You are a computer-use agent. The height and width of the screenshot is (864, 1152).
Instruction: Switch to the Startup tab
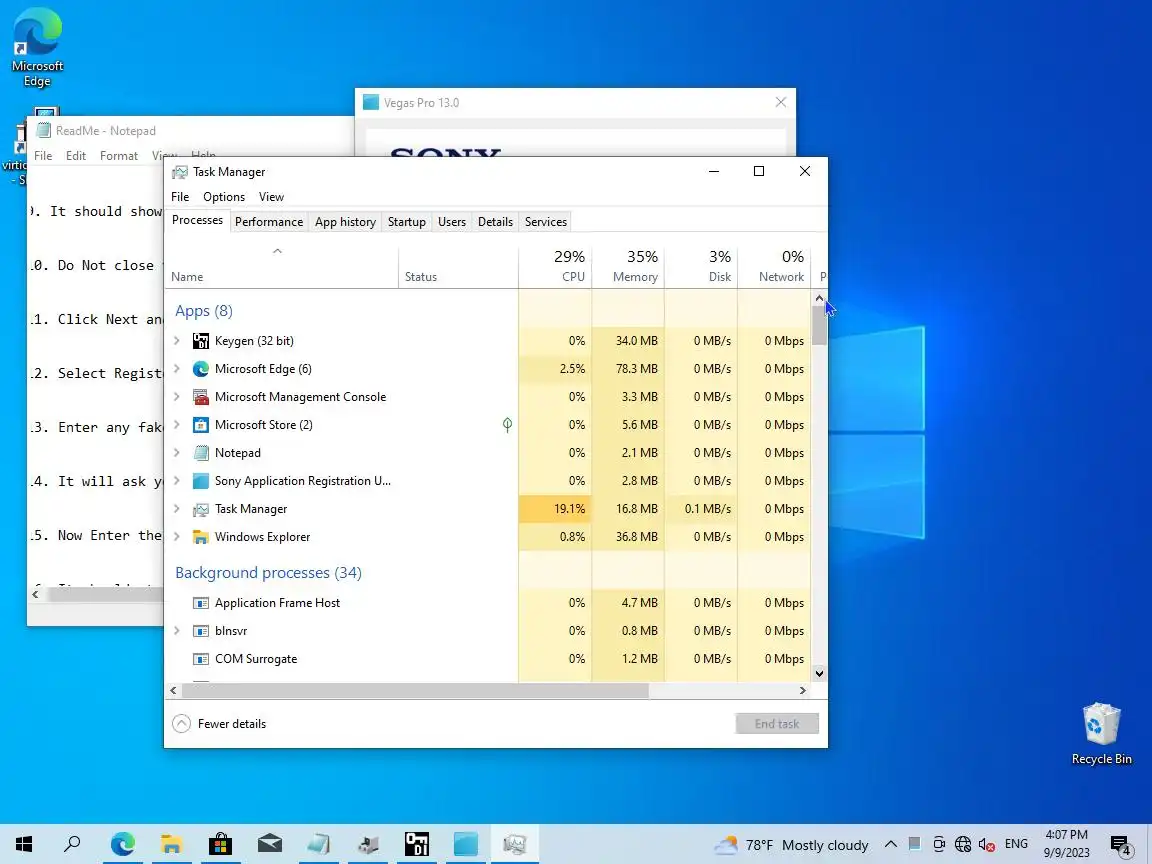pos(406,222)
